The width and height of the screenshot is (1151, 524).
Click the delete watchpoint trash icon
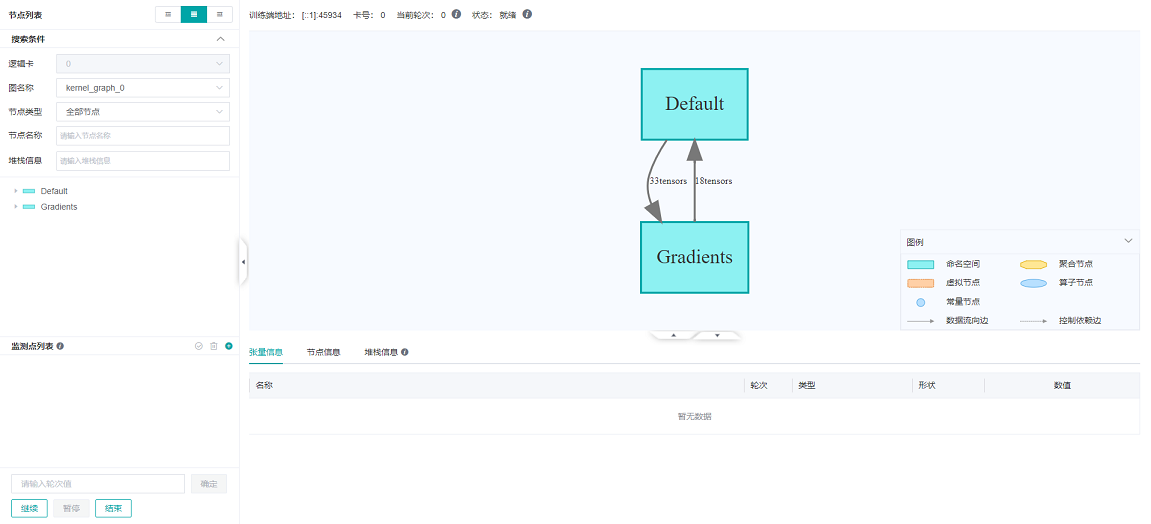click(x=213, y=346)
